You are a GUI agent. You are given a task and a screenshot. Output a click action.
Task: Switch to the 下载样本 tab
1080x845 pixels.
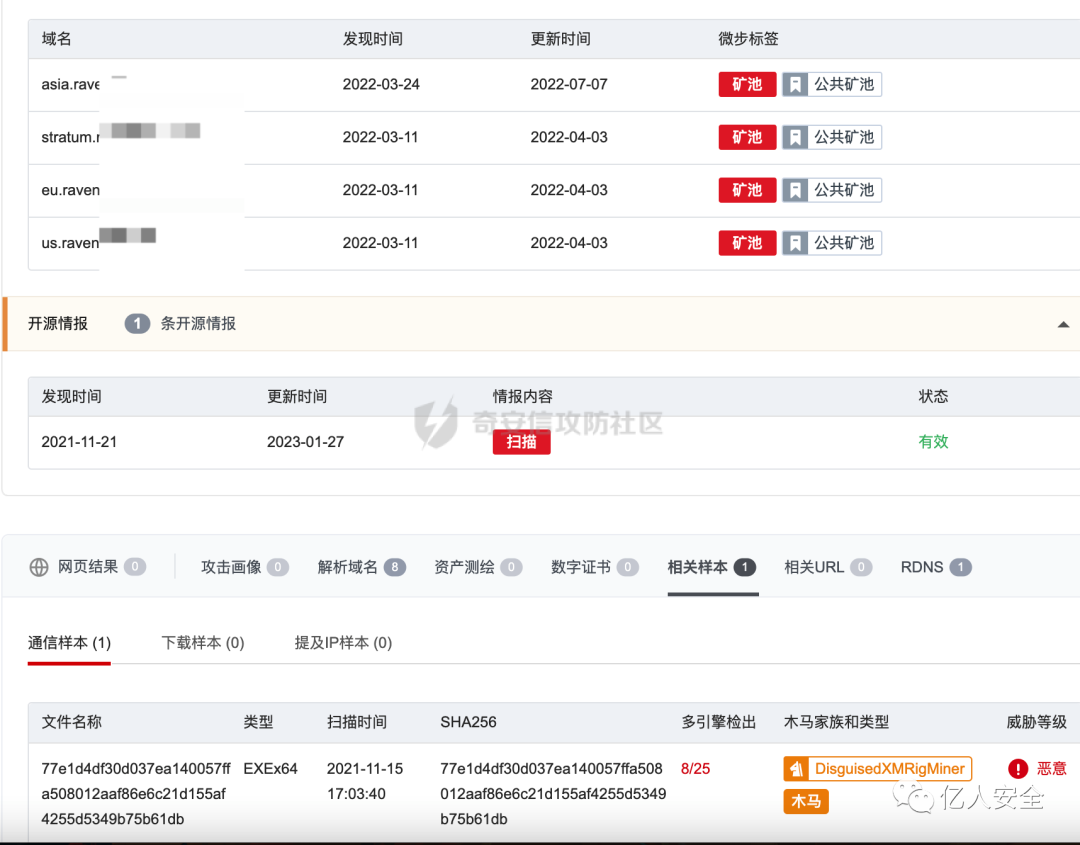[201, 643]
